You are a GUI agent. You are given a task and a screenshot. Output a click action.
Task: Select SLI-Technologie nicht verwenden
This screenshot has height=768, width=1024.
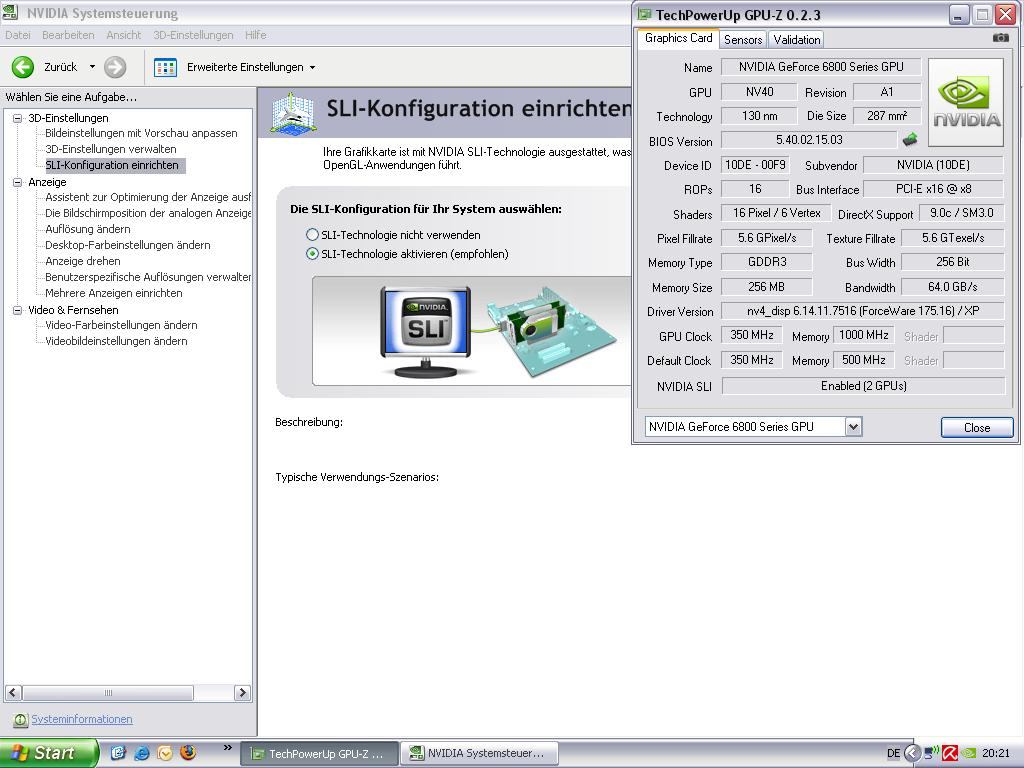click(312, 234)
